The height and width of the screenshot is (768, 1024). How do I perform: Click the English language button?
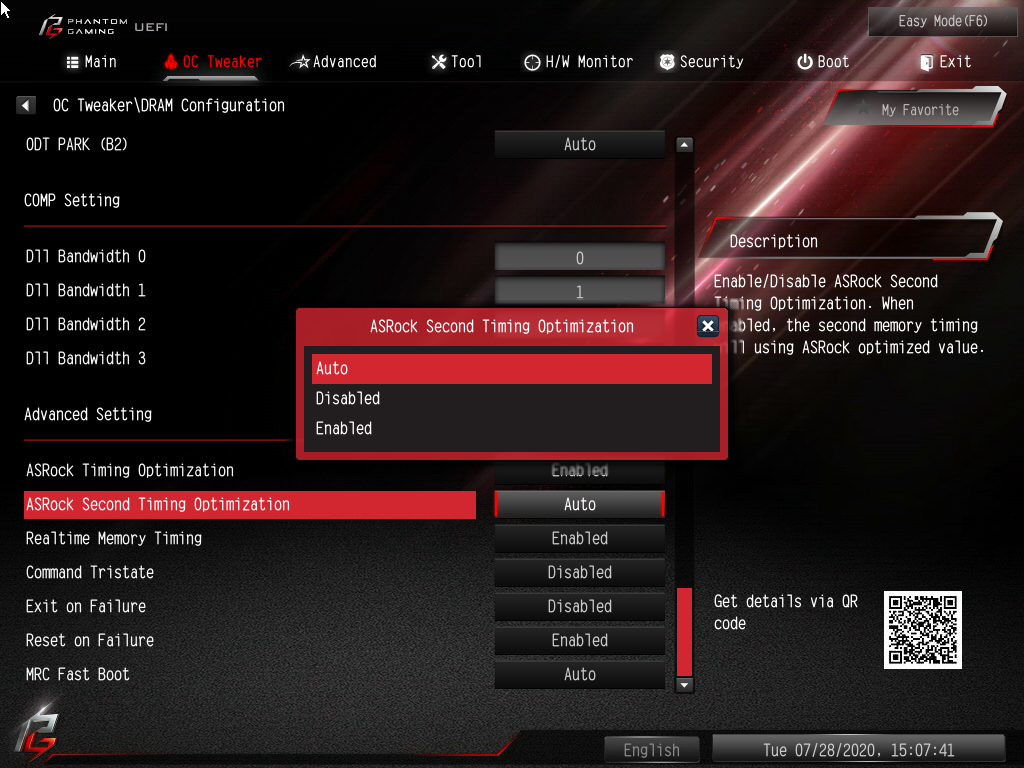651,750
